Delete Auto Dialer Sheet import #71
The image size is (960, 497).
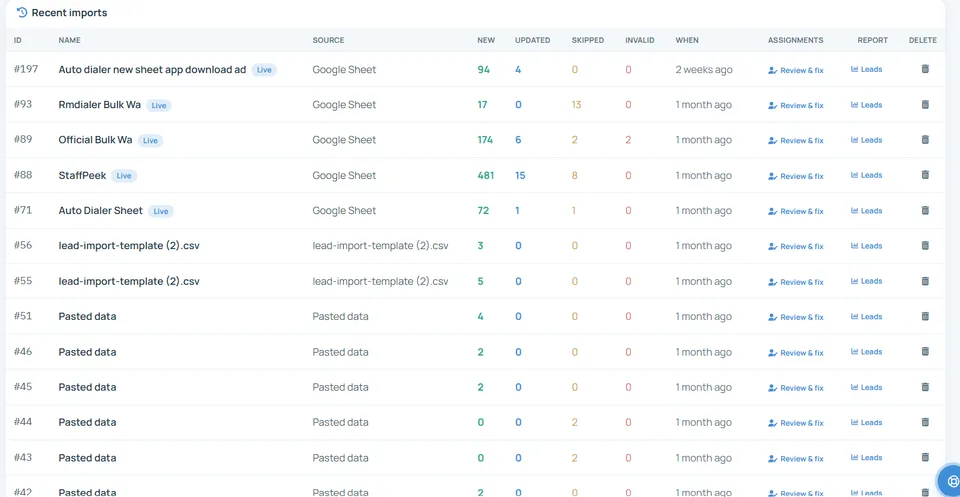pyautogui.click(x=925, y=211)
